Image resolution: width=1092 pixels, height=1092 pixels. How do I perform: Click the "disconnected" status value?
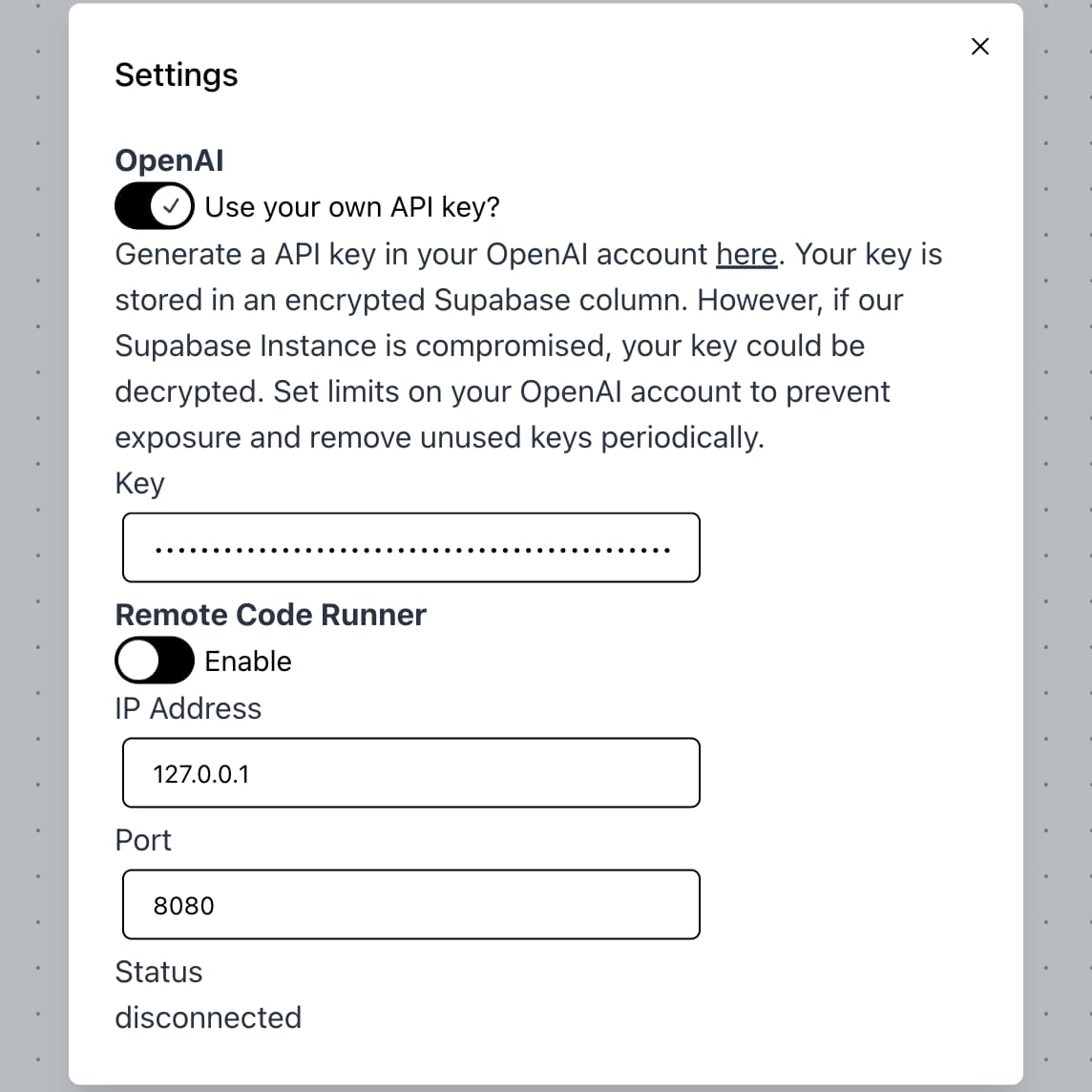(208, 1018)
